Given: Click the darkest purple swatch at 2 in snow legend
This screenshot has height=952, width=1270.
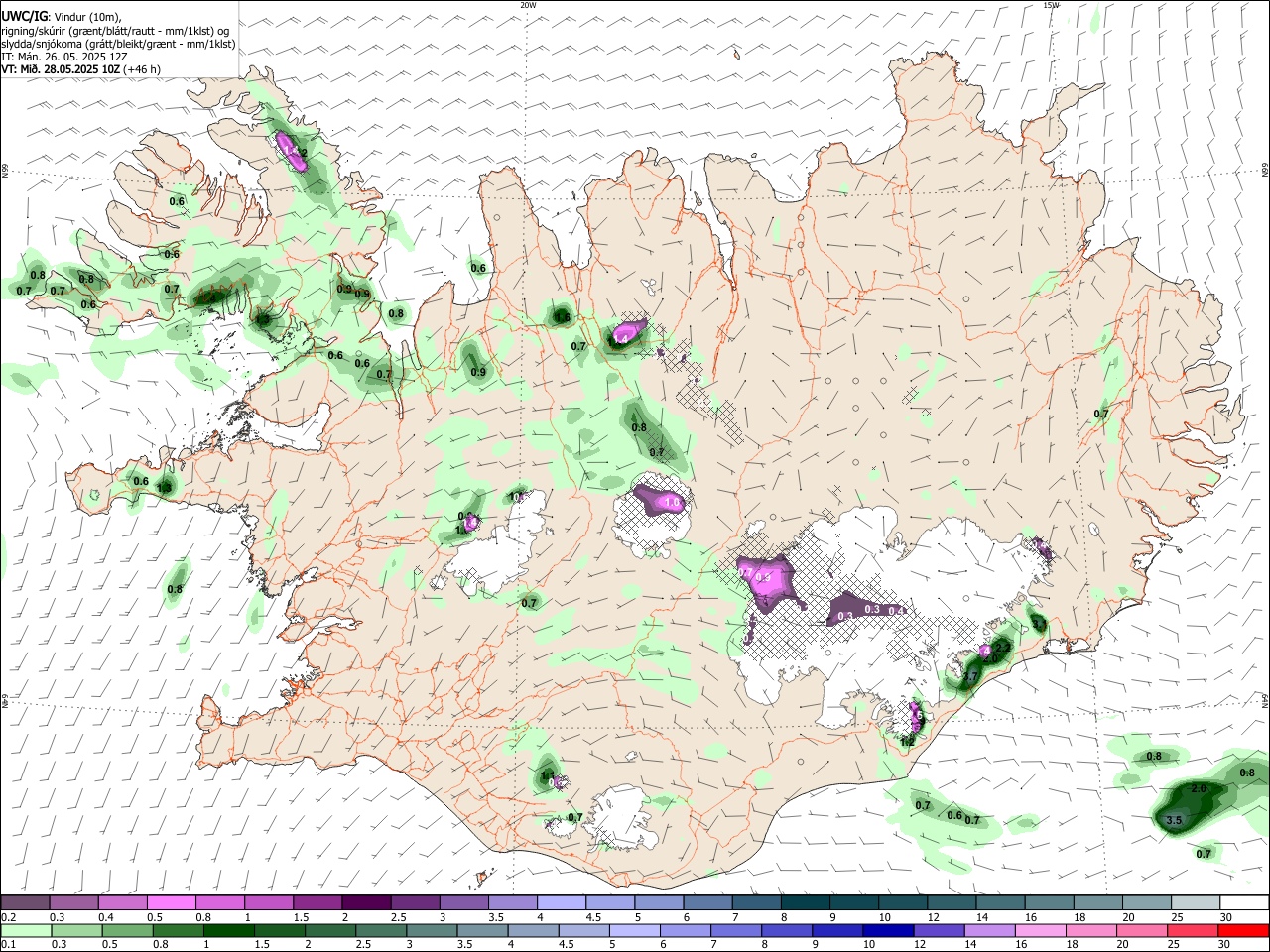Looking at the screenshot, I should (365, 902).
